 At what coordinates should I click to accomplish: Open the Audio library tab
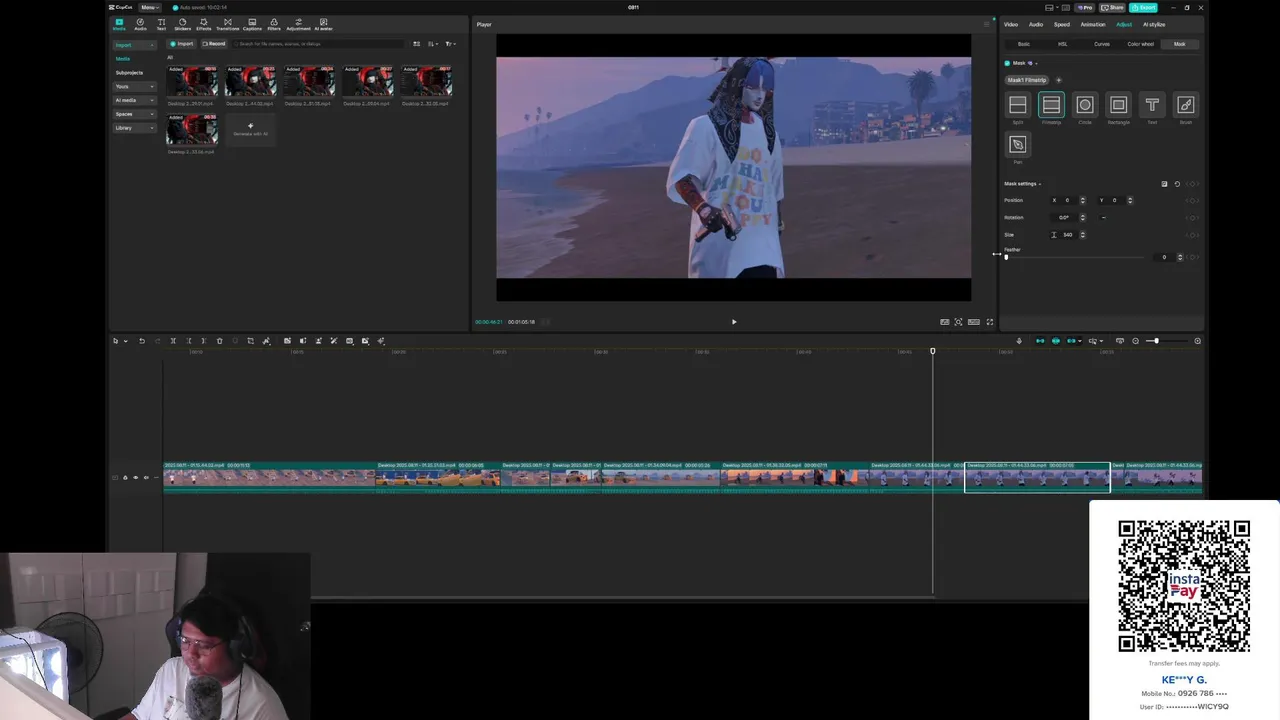coord(140,24)
